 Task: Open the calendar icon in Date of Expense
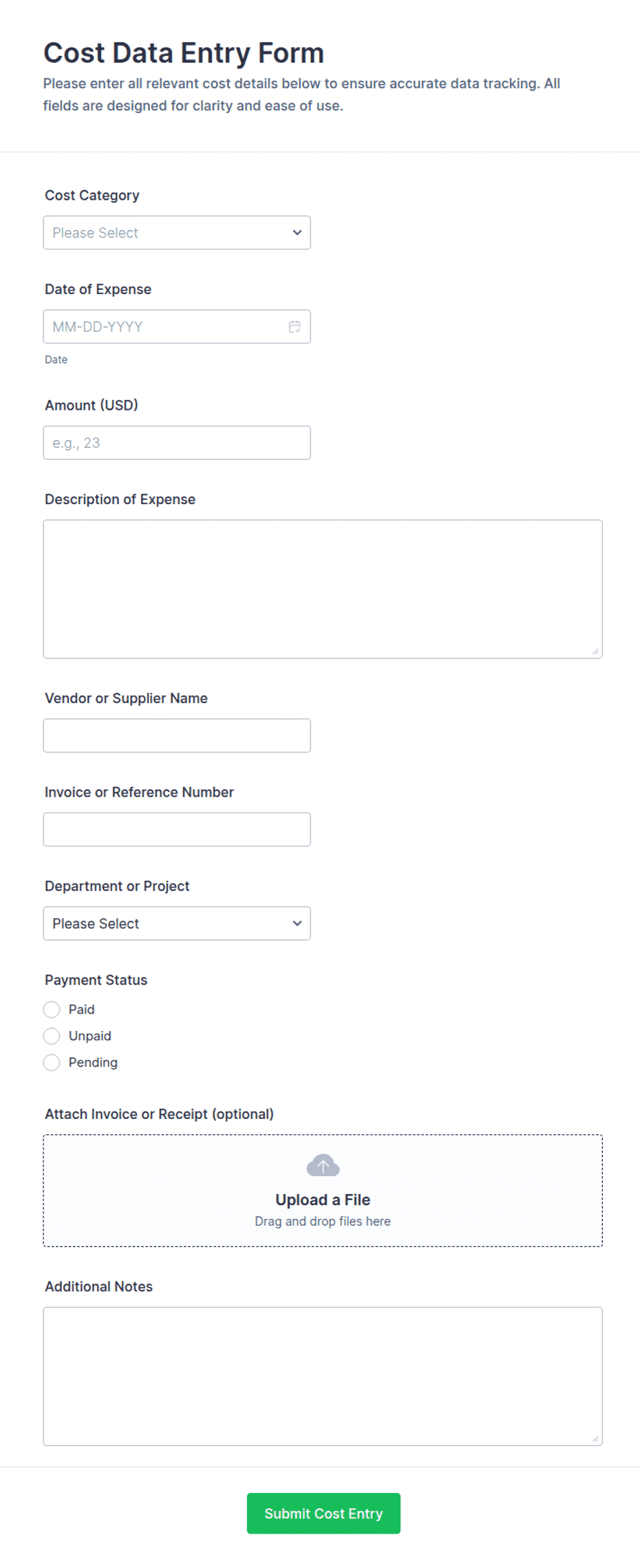[x=295, y=326]
